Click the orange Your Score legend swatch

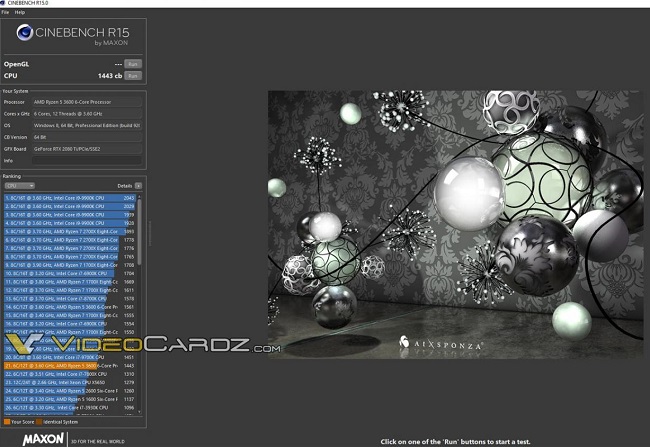(7, 422)
